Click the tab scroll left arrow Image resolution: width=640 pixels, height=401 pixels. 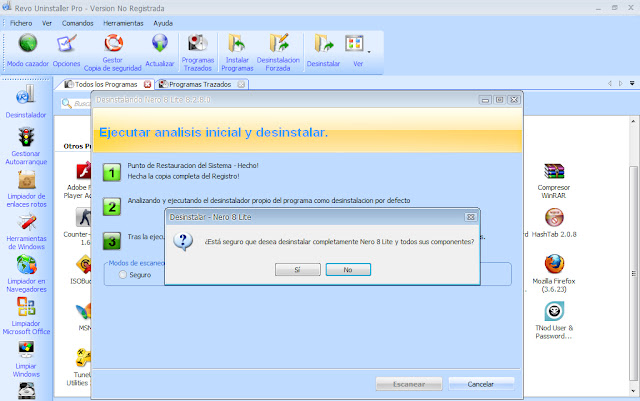[610, 83]
